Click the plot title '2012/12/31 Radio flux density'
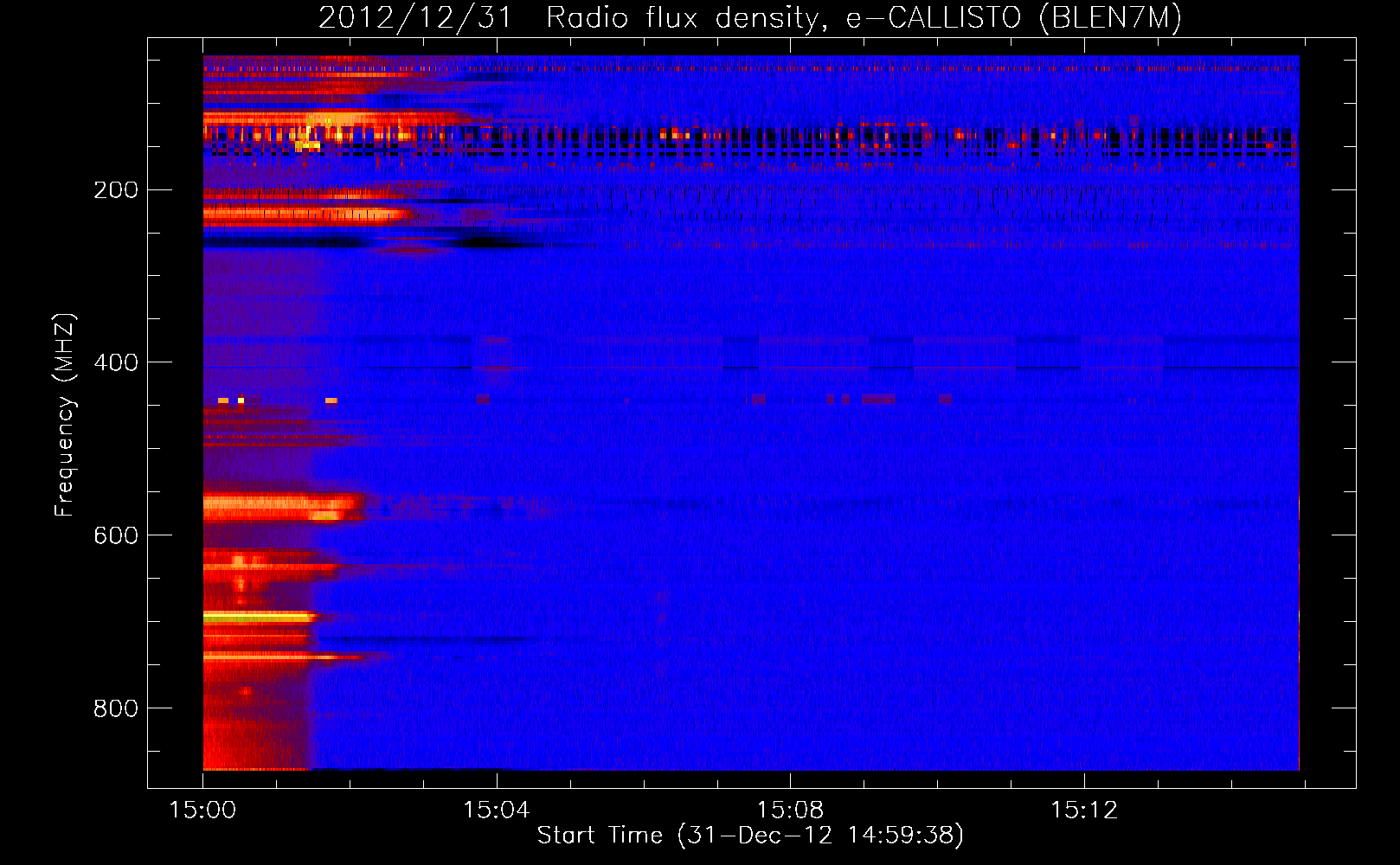 coord(749,17)
